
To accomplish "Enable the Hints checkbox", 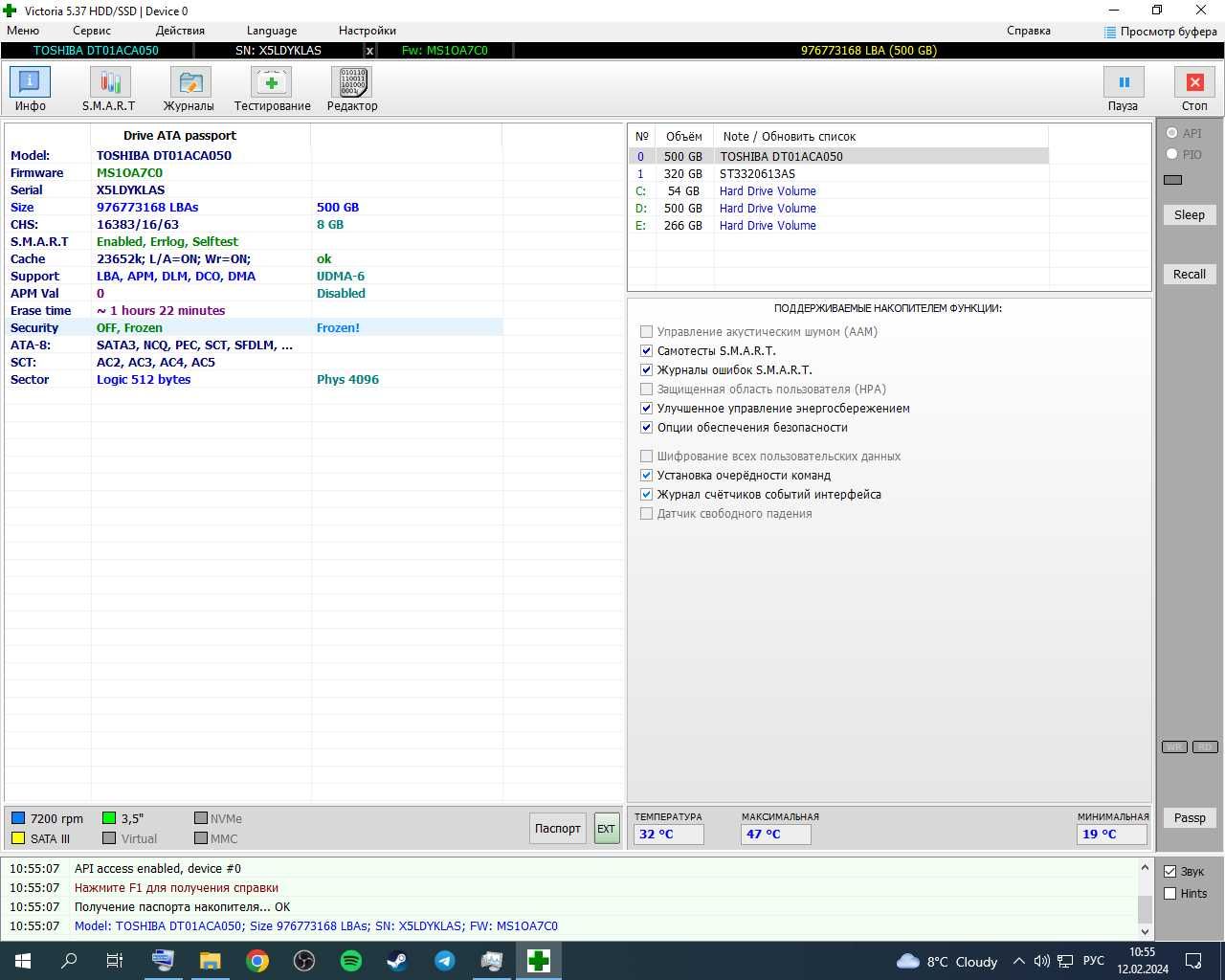I will (1169, 893).
